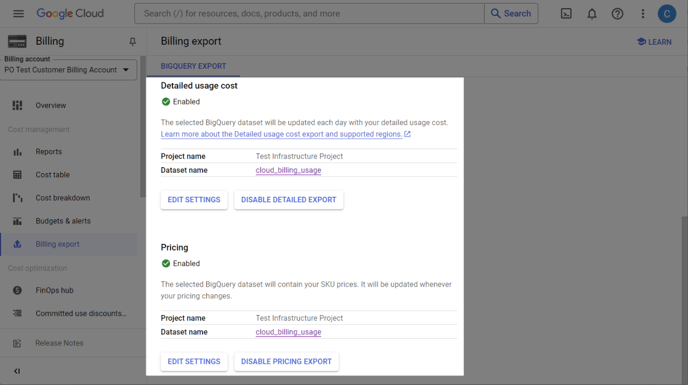
Task: Click the search resources input field
Action: [x=309, y=14]
